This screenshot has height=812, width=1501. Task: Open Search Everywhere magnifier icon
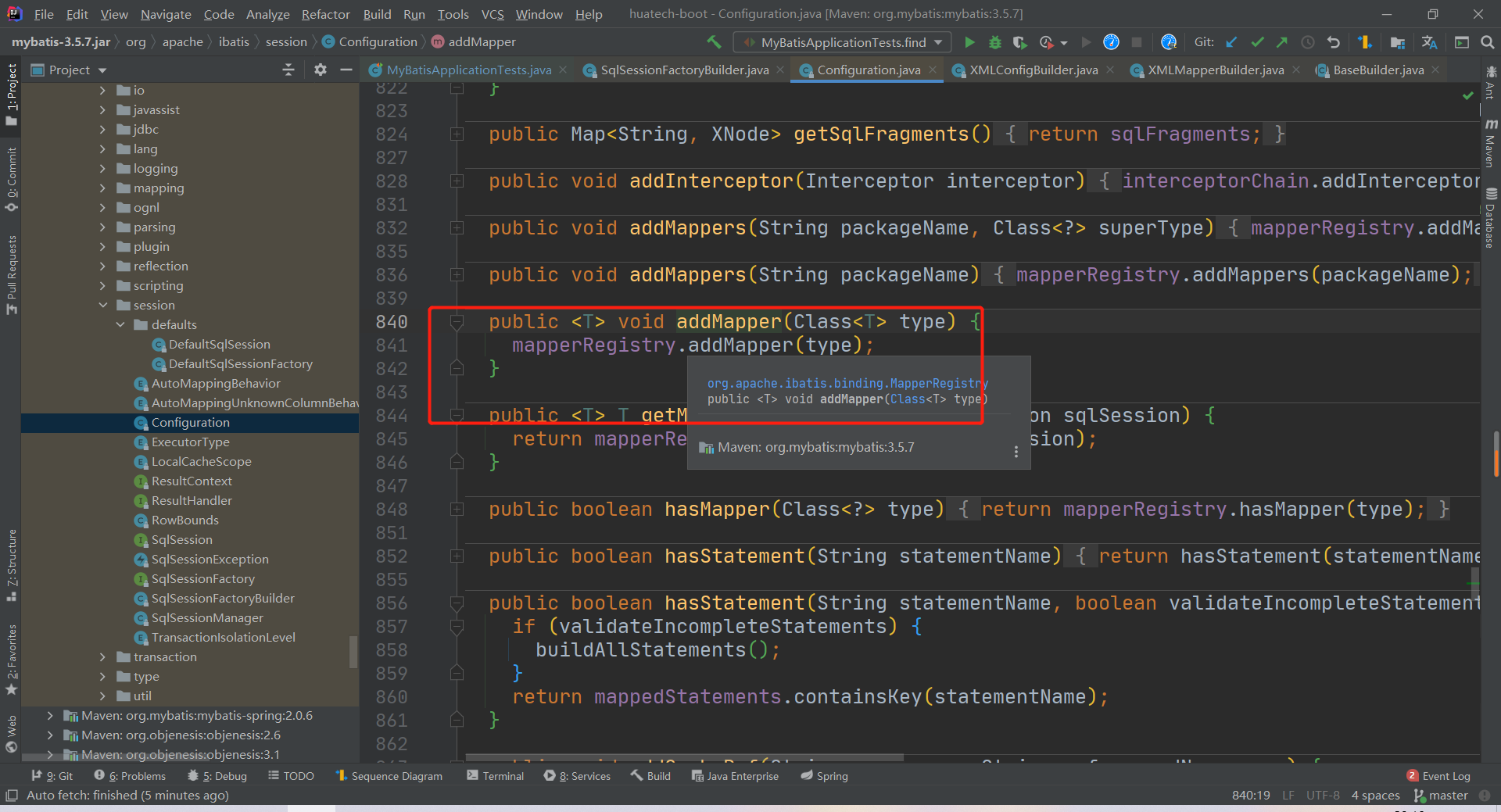pyautogui.click(x=1488, y=42)
